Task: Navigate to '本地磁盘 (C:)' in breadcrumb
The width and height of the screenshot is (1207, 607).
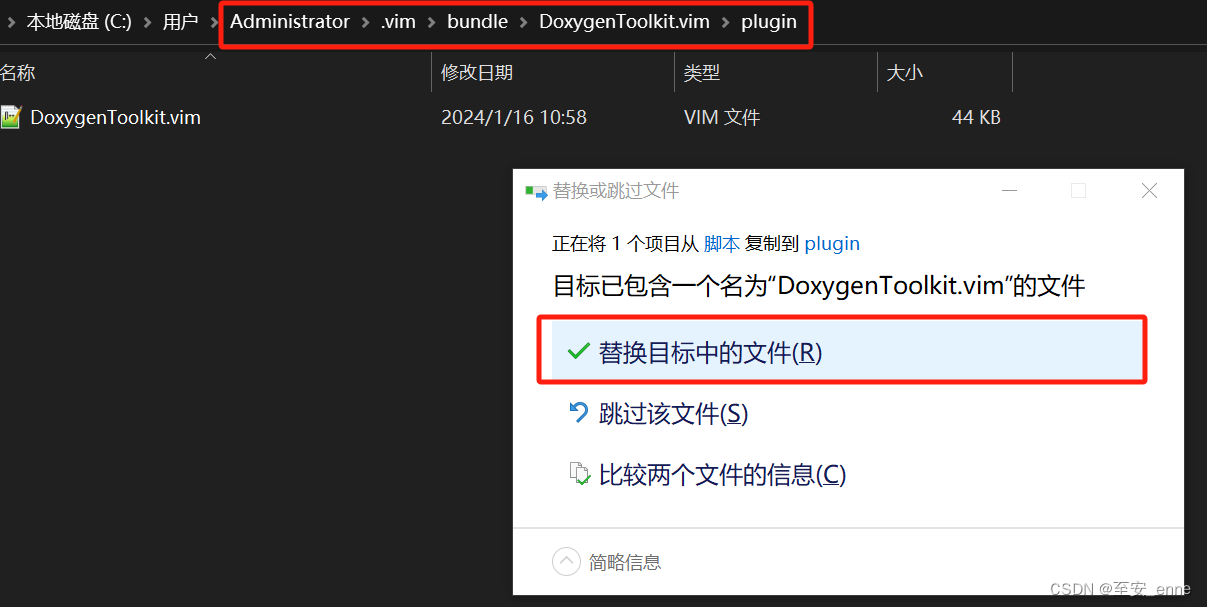Action: pyautogui.click(x=79, y=21)
